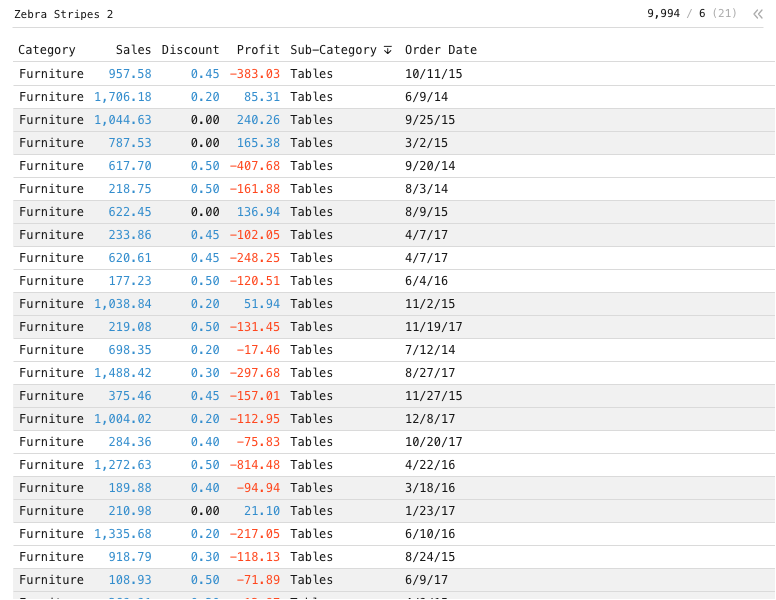Select profit value -161.88
The width and height of the screenshot is (776, 600).
[x=255, y=189]
